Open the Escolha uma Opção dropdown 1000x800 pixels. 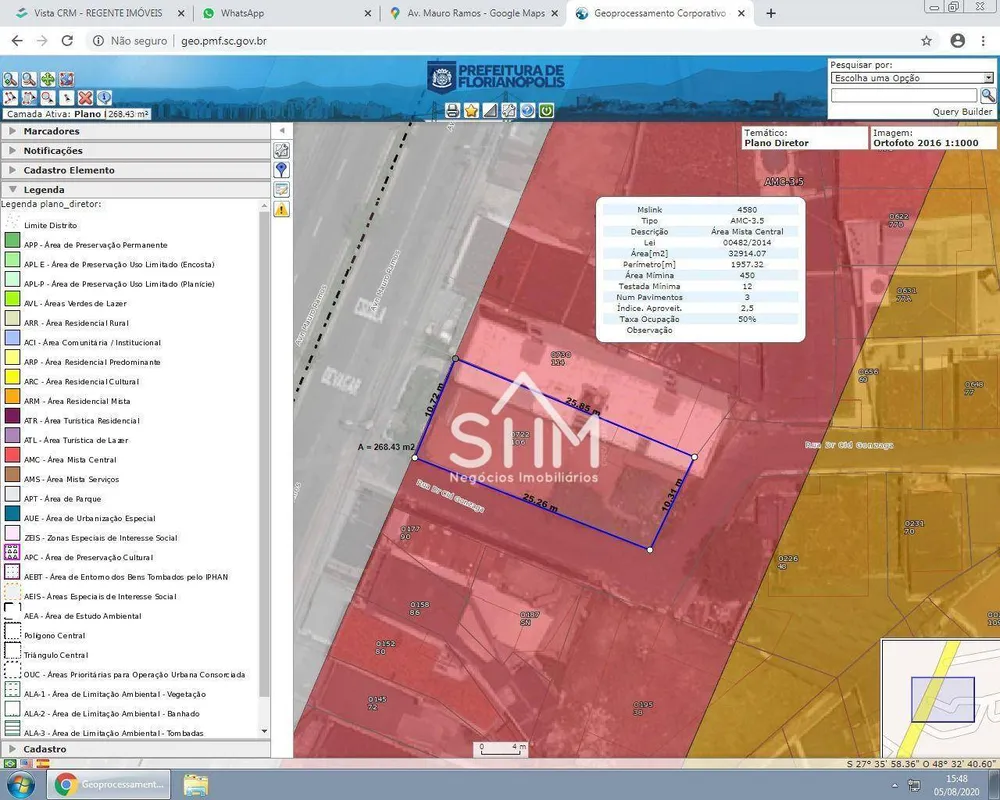click(911, 78)
